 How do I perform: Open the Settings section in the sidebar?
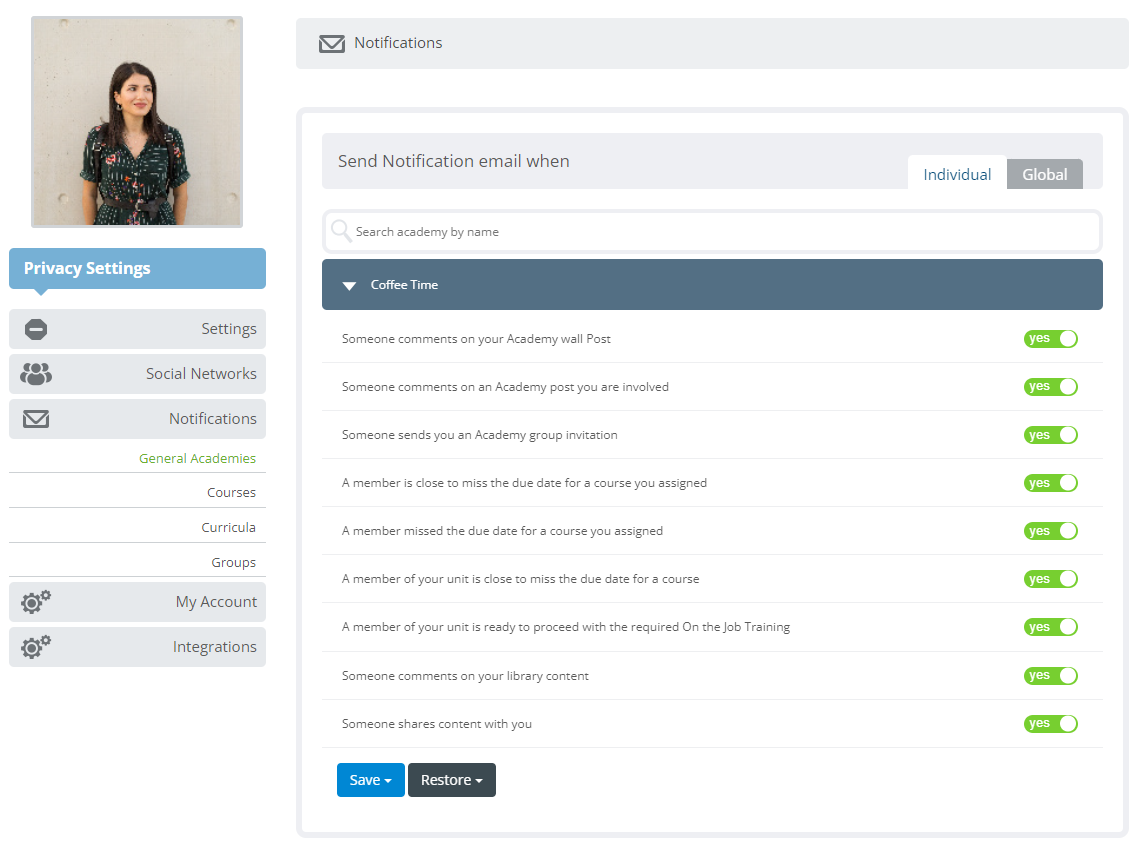coord(36,328)
